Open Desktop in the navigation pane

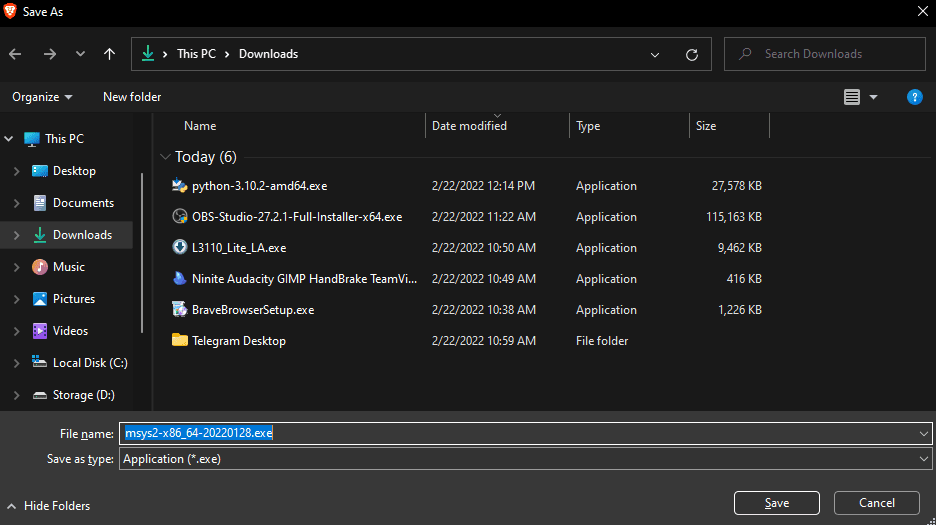click(x=74, y=171)
